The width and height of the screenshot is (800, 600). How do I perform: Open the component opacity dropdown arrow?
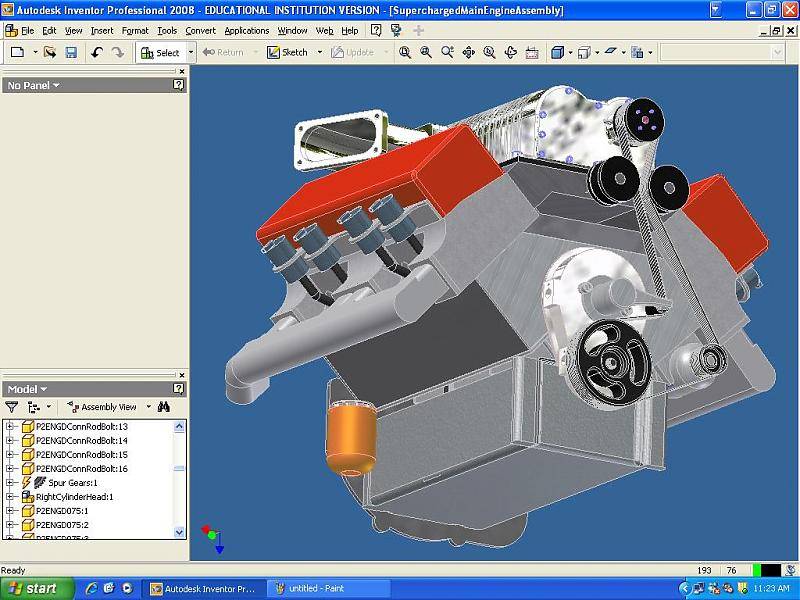pyautogui.click(x=650, y=52)
